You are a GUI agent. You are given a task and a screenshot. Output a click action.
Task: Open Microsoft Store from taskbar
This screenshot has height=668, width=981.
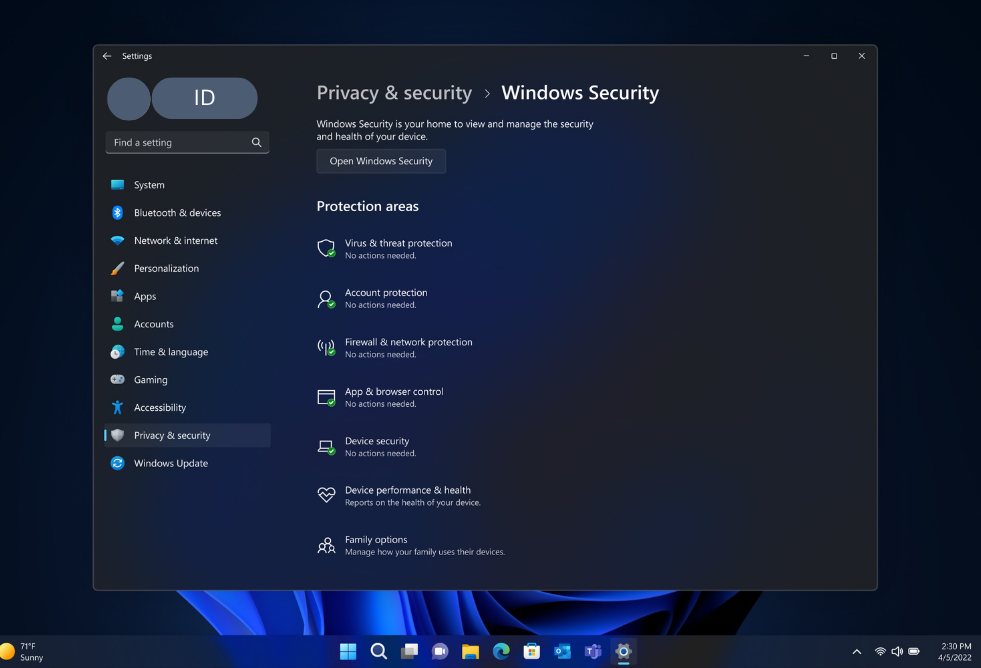click(532, 652)
